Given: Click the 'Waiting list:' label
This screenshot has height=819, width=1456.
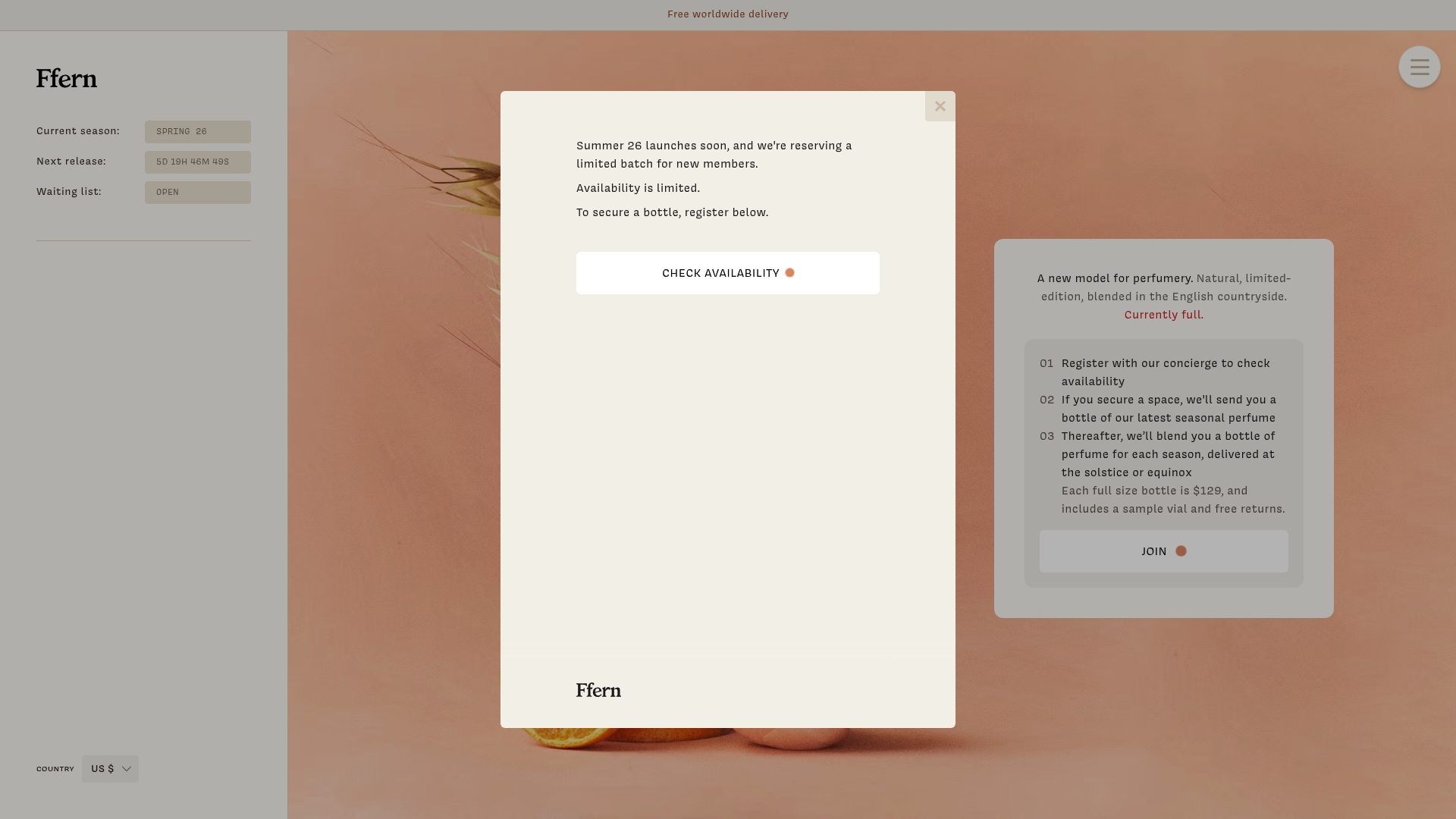Looking at the screenshot, I should (69, 192).
